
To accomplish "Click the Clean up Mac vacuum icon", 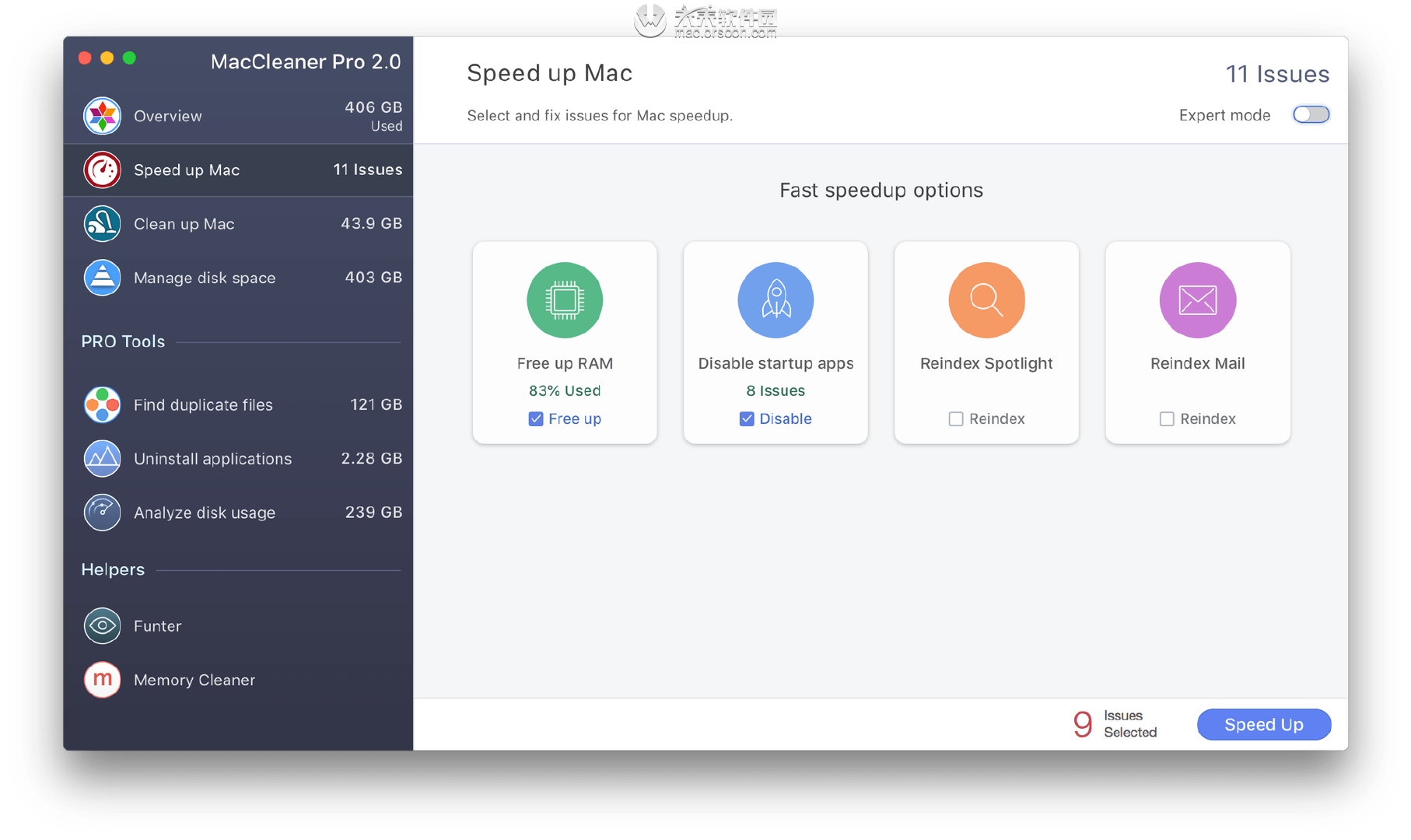I will 102,224.
